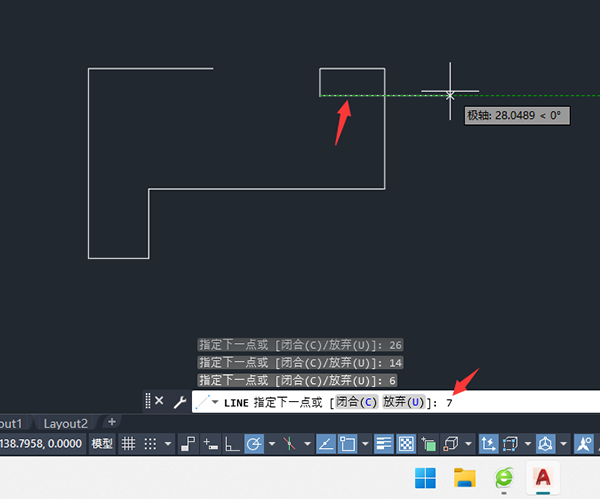The height and width of the screenshot is (499, 600).
Task: Click command history line ending in 26
Action: pos(300,345)
